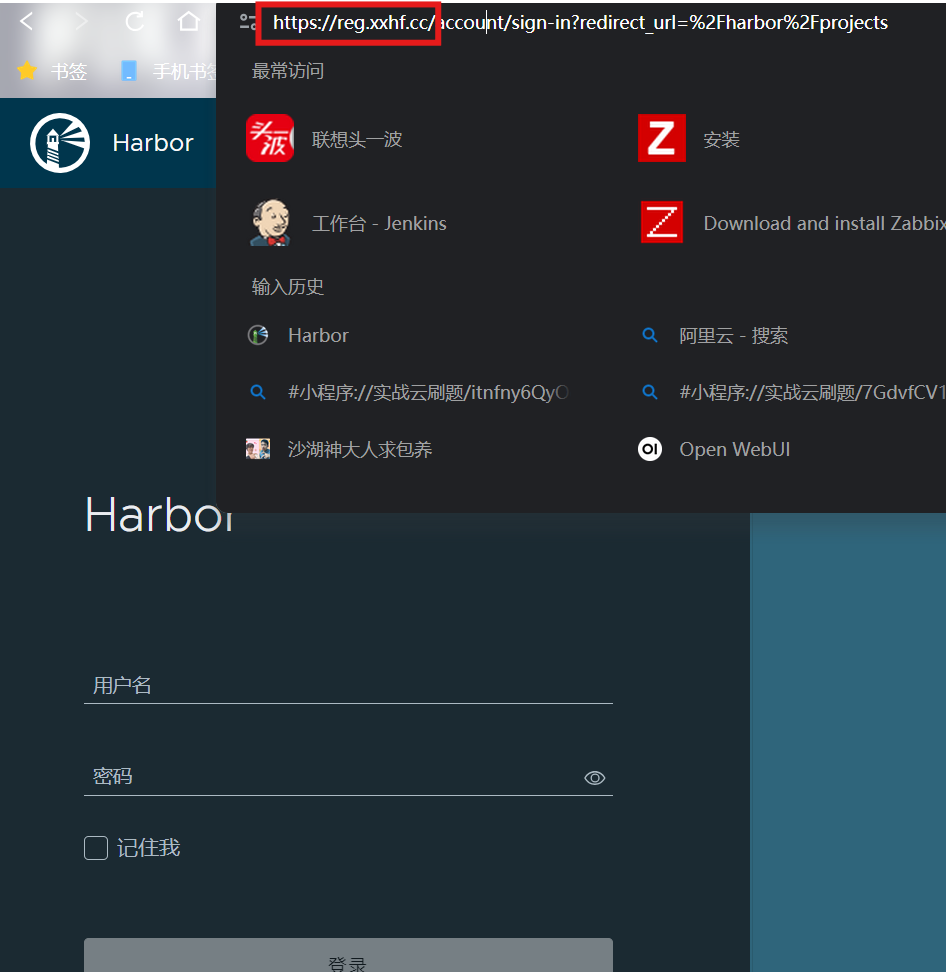
Task: Click thumbnail icon beside 沙湖神大人求包养
Action: click(x=258, y=449)
